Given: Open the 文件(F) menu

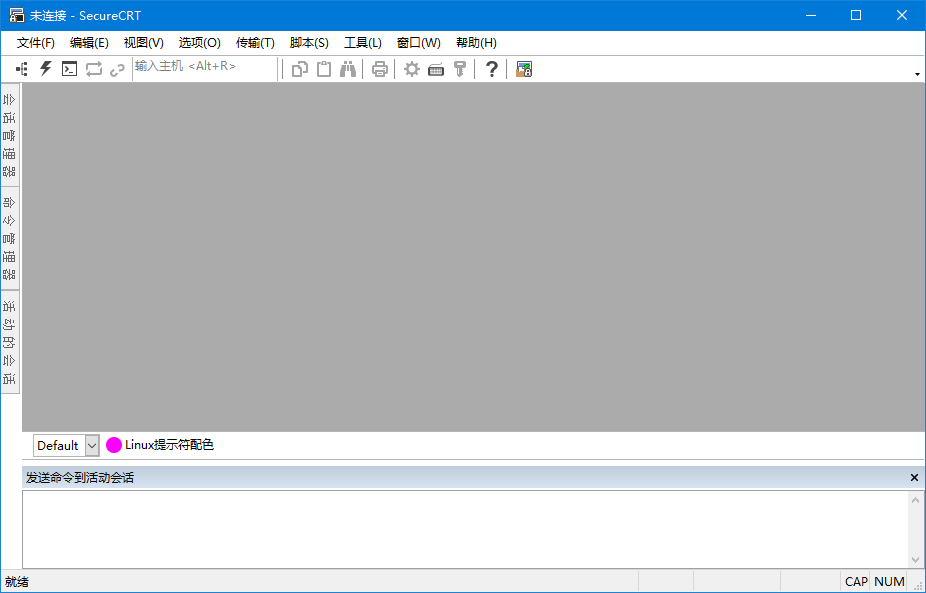Looking at the screenshot, I should (x=36, y=43).
